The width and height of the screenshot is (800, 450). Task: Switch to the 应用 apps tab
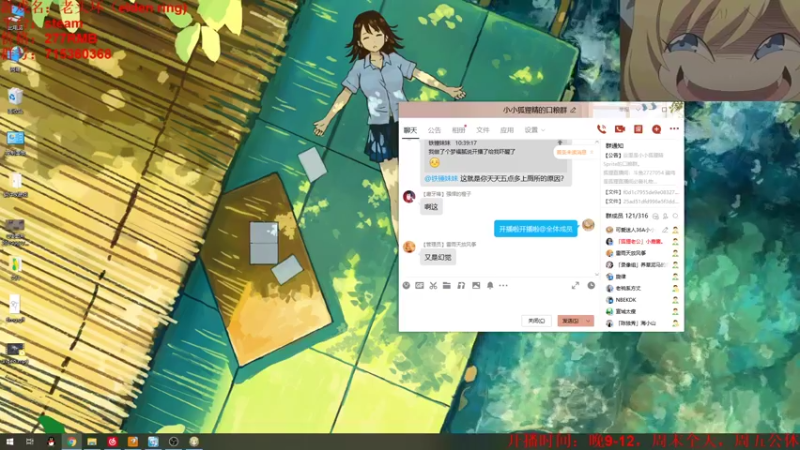pos(507,130)
